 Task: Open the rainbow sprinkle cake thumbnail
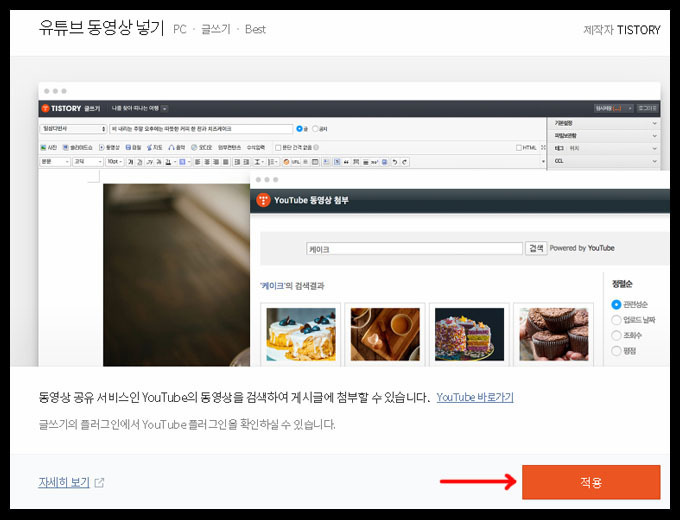point(469,334)
